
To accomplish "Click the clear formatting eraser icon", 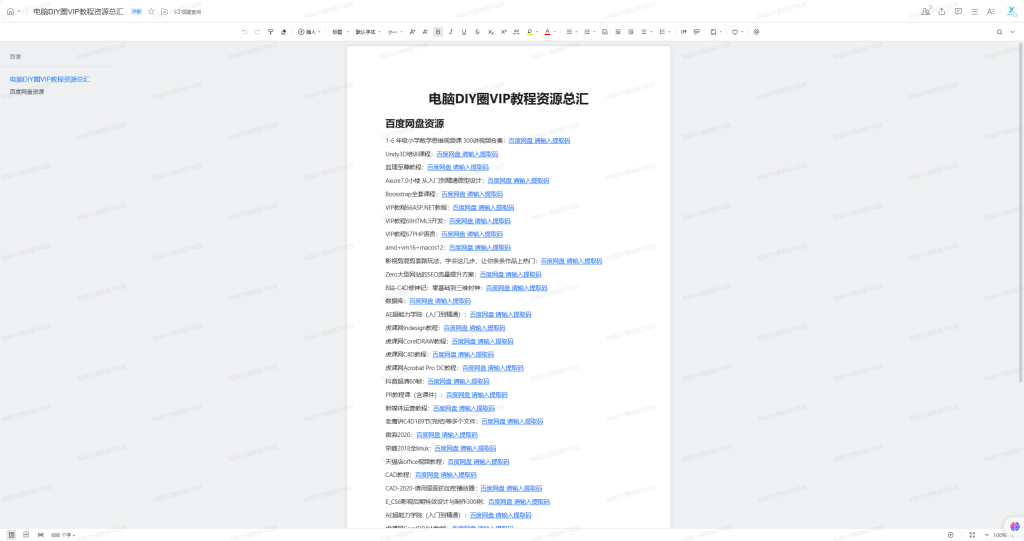I will point(283,31).
